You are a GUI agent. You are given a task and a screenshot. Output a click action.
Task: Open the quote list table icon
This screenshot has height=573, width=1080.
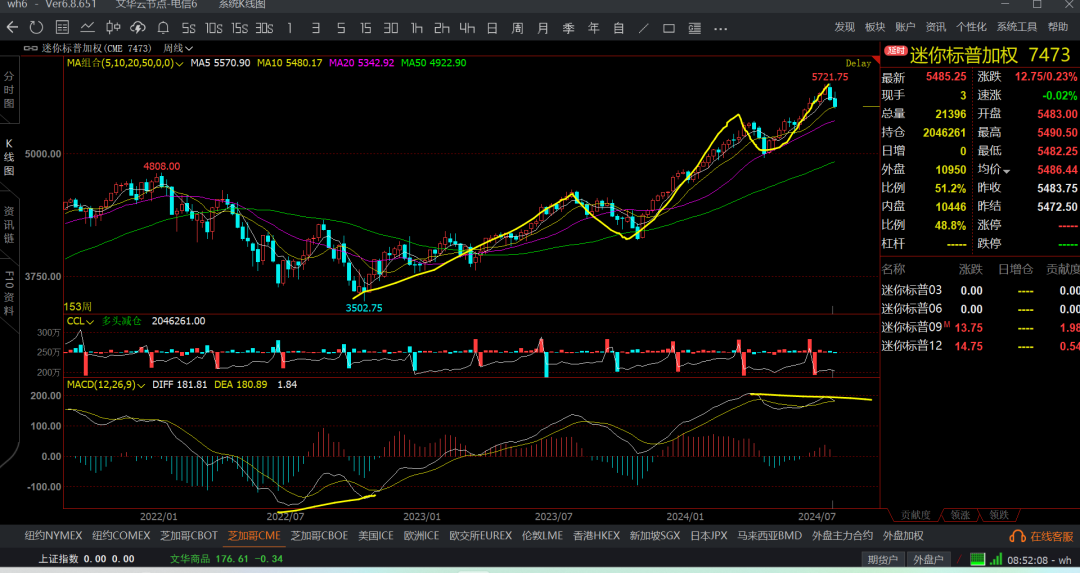pyautogui.click(x=62, y=28)
